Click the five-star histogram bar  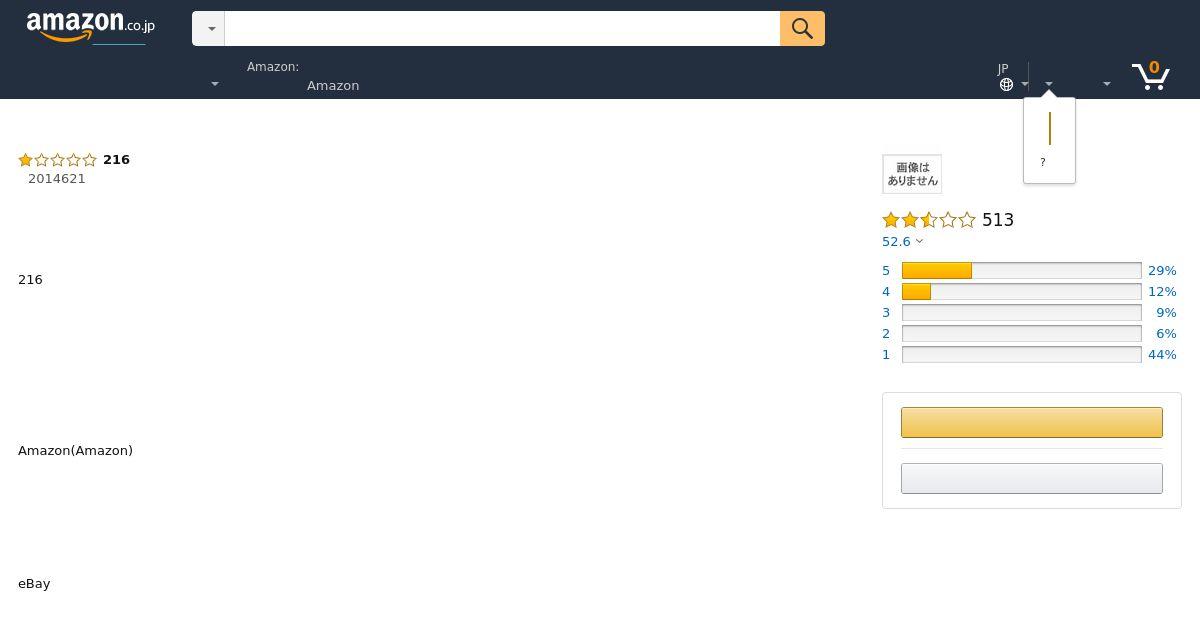[1021, 271]
